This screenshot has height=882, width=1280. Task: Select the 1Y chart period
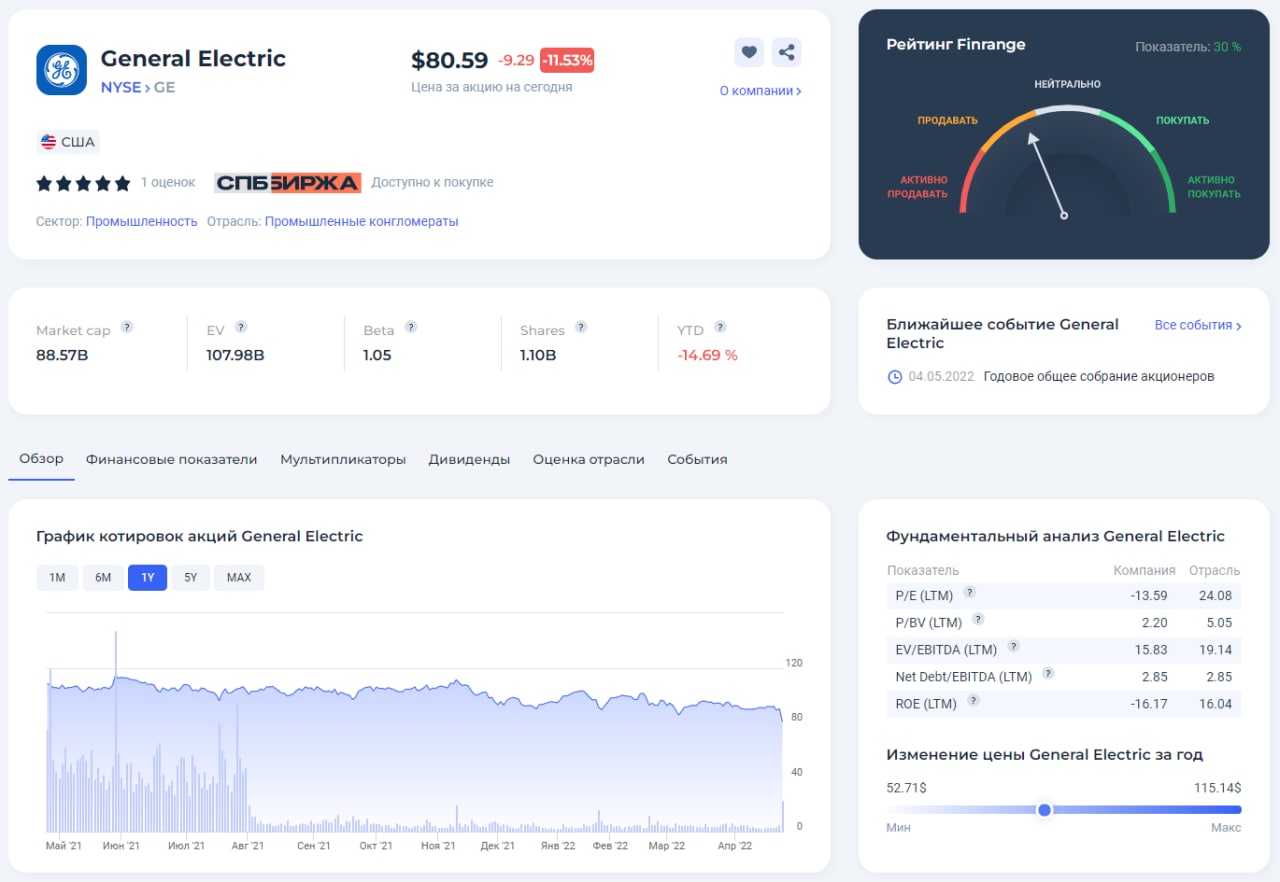click(x=147, y=577)
